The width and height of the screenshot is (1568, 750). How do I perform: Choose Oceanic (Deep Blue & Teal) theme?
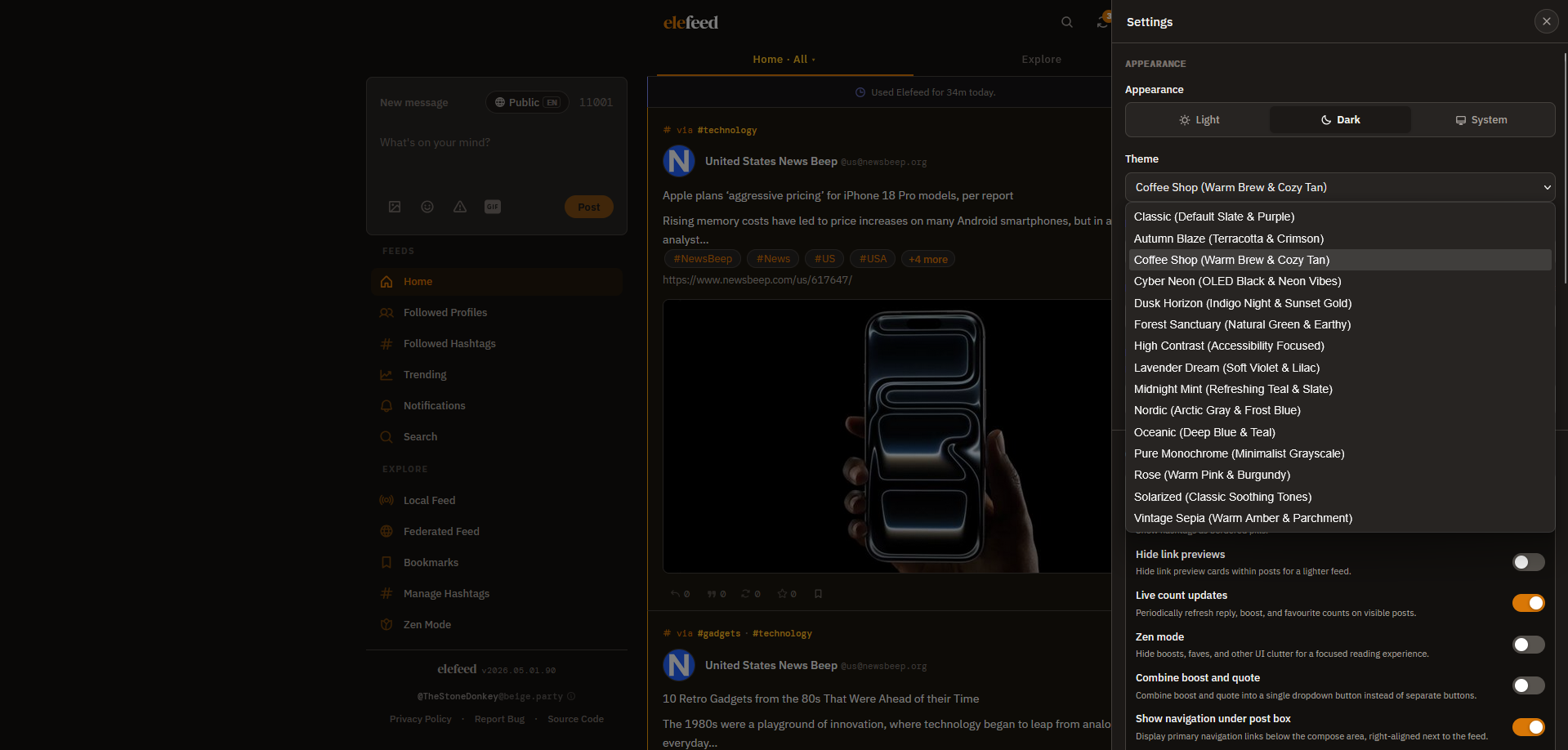pos(1340,432)
